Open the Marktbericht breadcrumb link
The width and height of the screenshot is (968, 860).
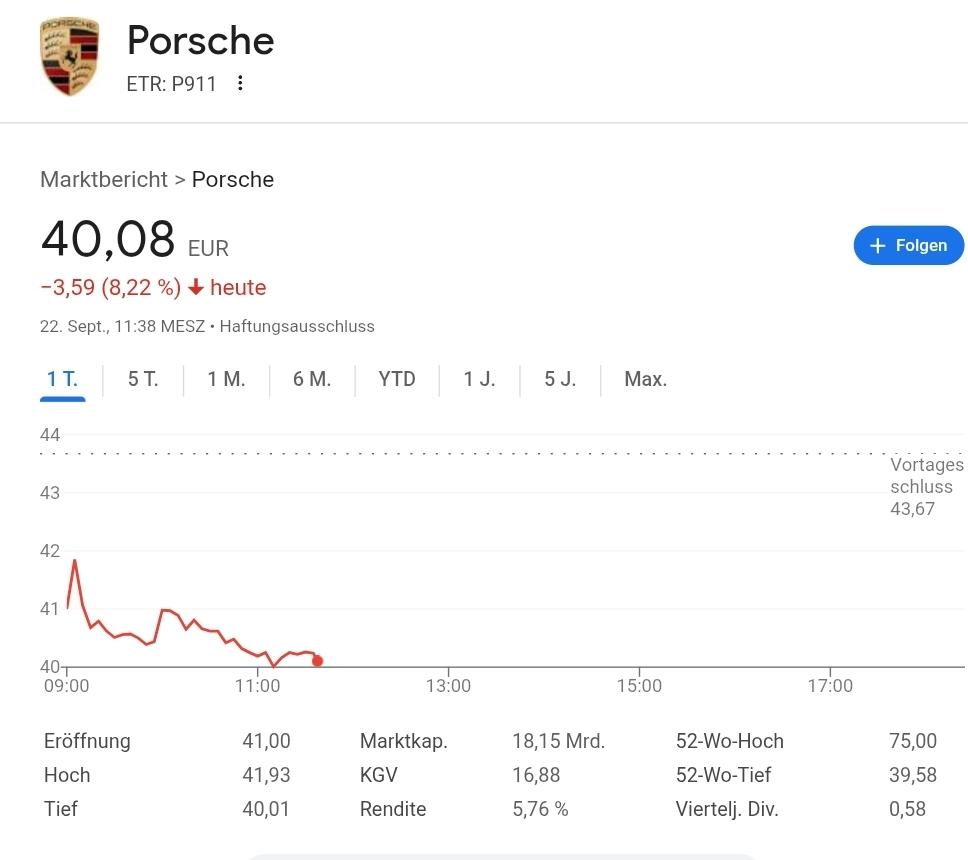104,180
